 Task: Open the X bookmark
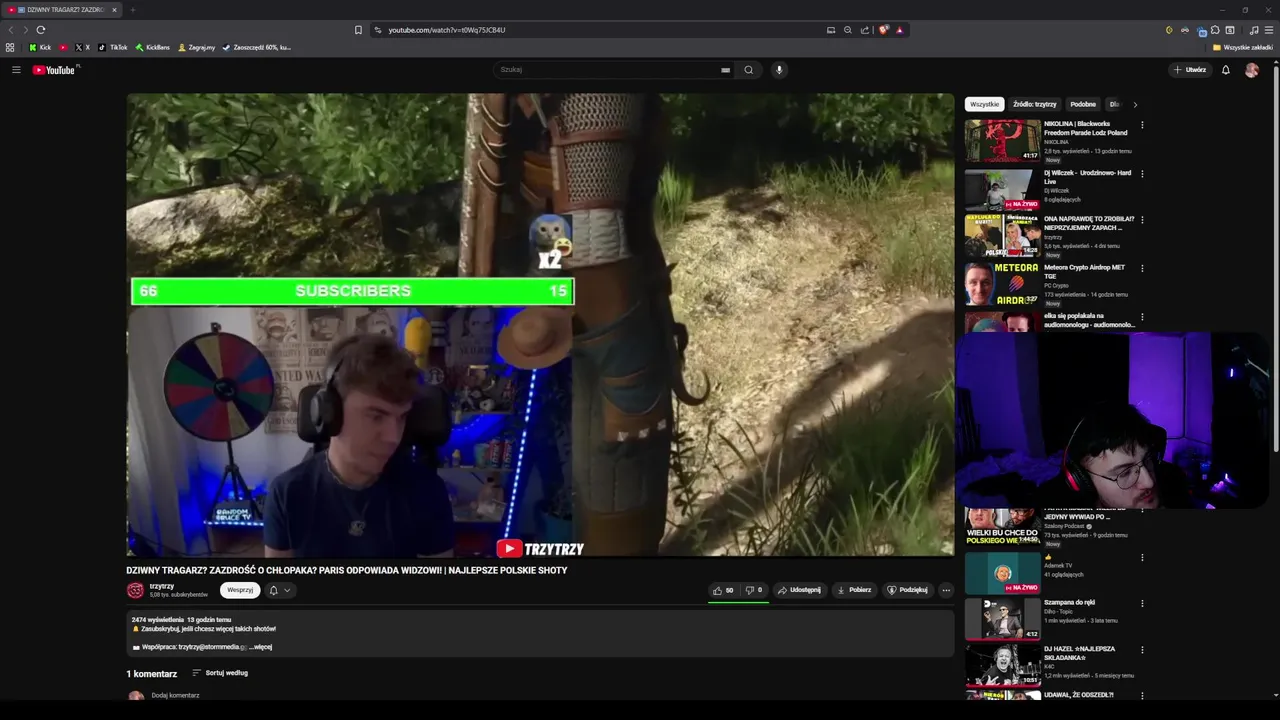coord(82,47)
